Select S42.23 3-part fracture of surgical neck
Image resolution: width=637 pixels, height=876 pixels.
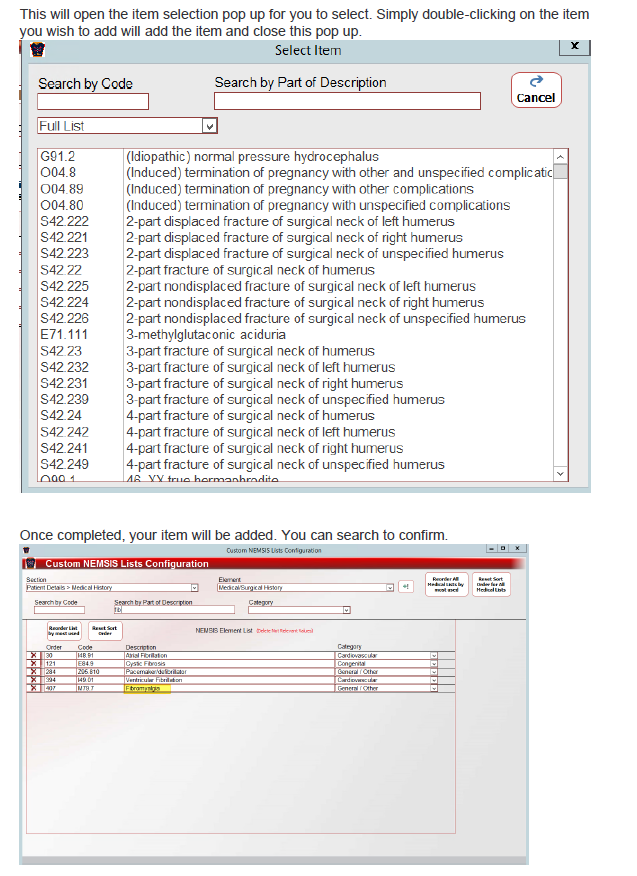[295, 351]
